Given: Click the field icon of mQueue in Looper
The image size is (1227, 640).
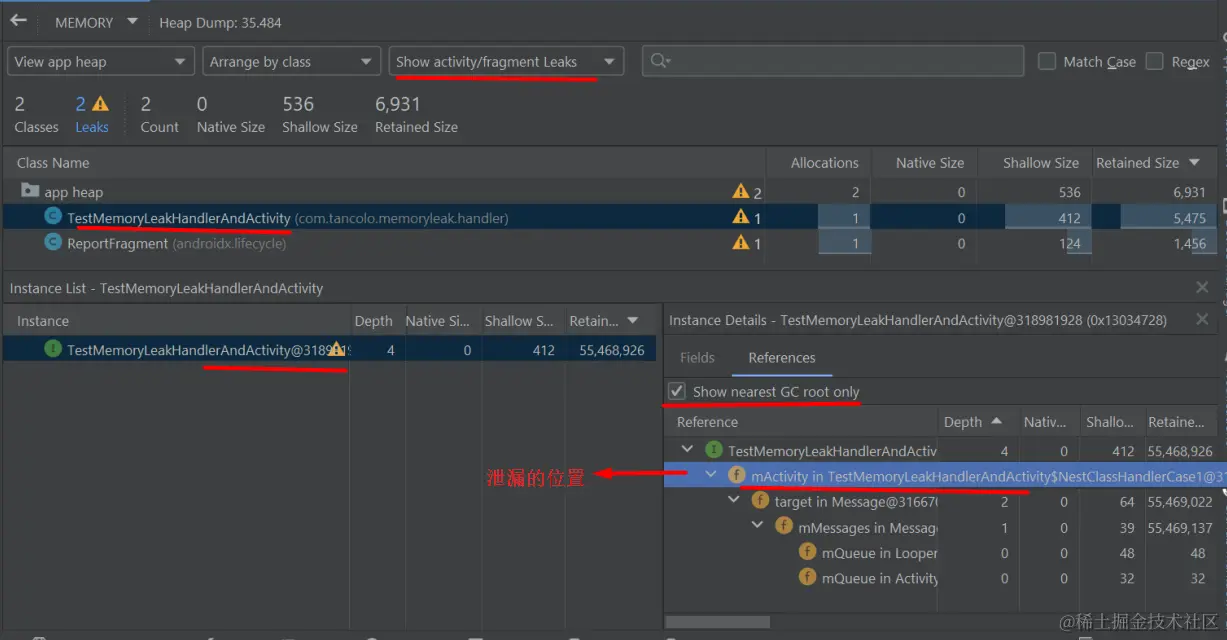Looking at the screenshot, I should [807, 552].
